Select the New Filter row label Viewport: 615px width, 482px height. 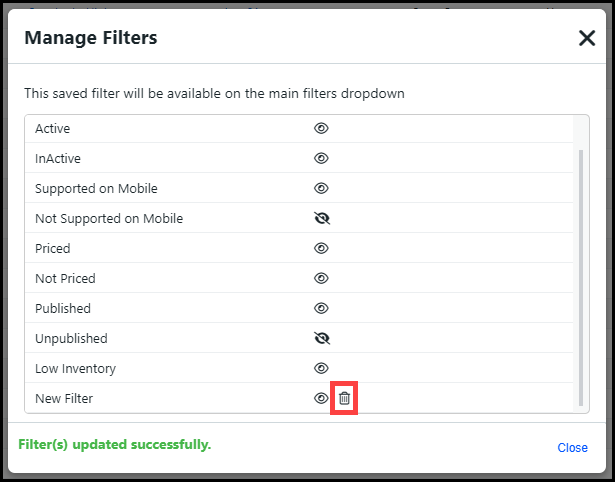(x=64, y=398)
